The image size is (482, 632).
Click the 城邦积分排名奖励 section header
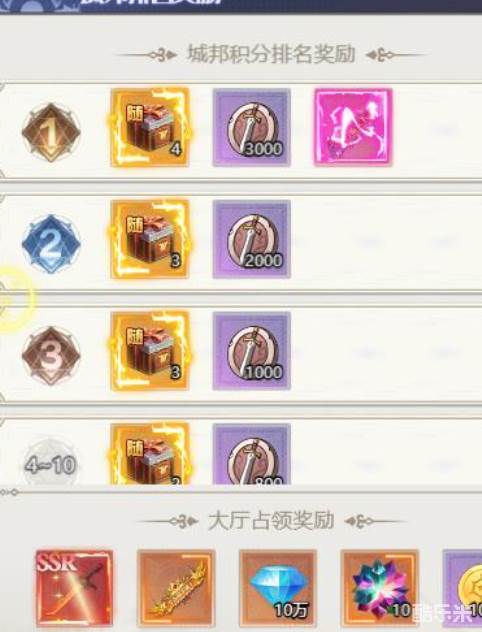click(x=271, y=54)
